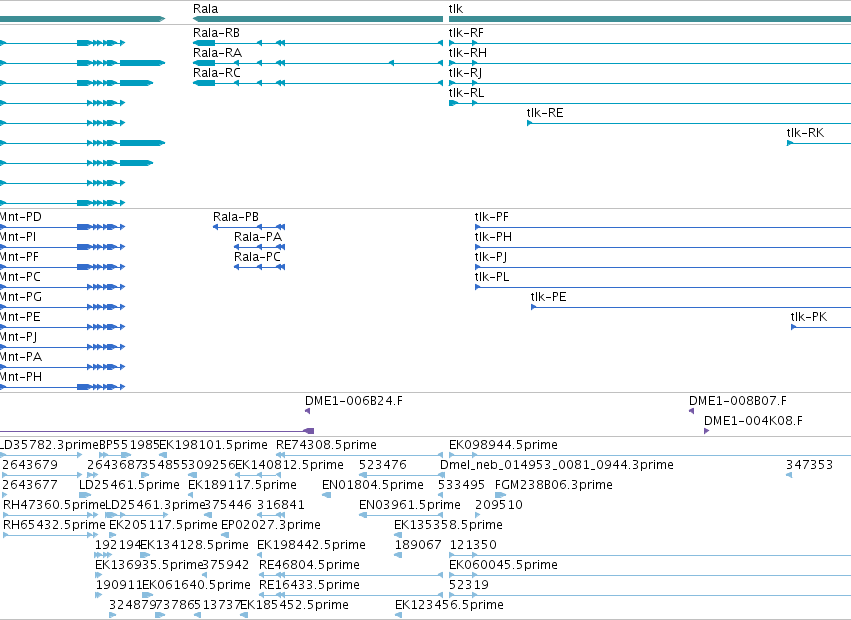This screenshot has width=851, height=620.
Task: Open the Rala-PA polypeptide feature label
Action: [x=258, y=237]
